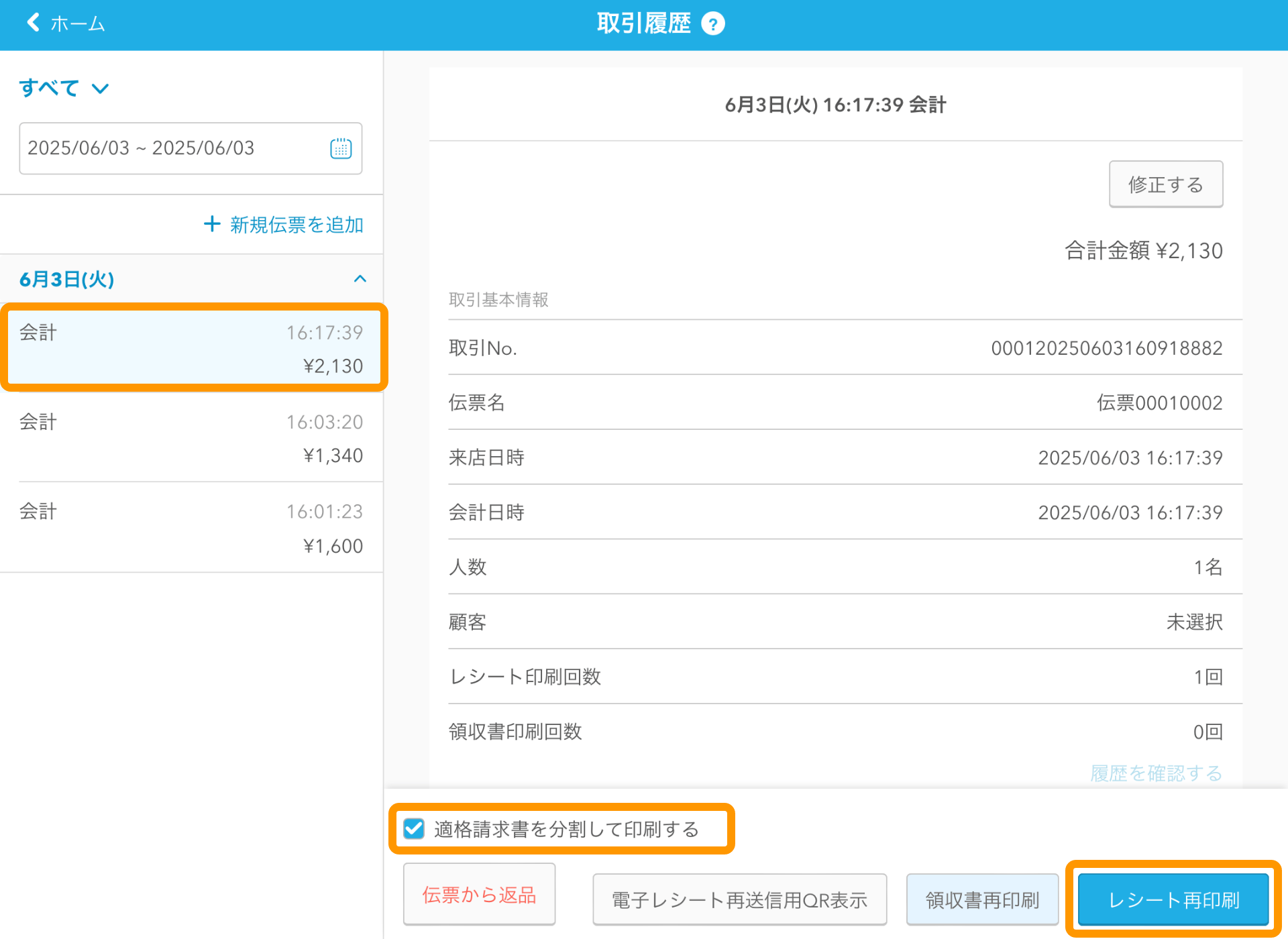Select the 16:03:20 ¥1,340 transaction
This screenshot has height=939, width=1288.
point(192,438)
